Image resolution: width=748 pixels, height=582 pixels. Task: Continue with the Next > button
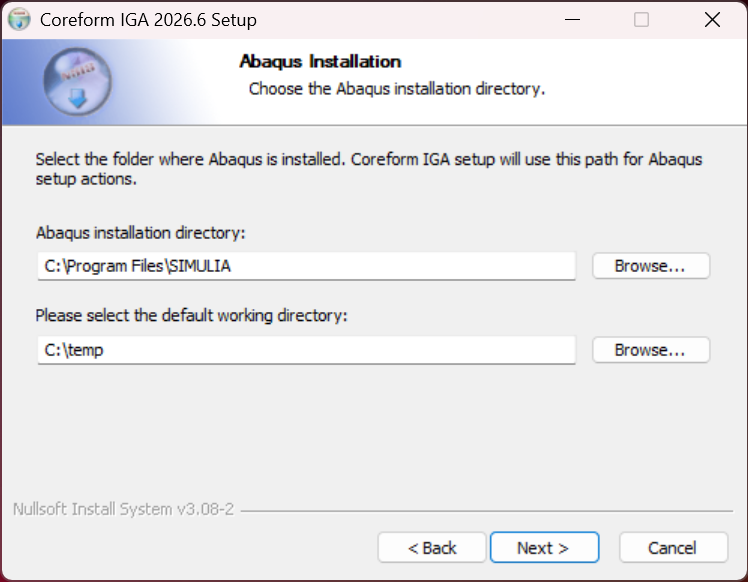(x=544, y=548)
